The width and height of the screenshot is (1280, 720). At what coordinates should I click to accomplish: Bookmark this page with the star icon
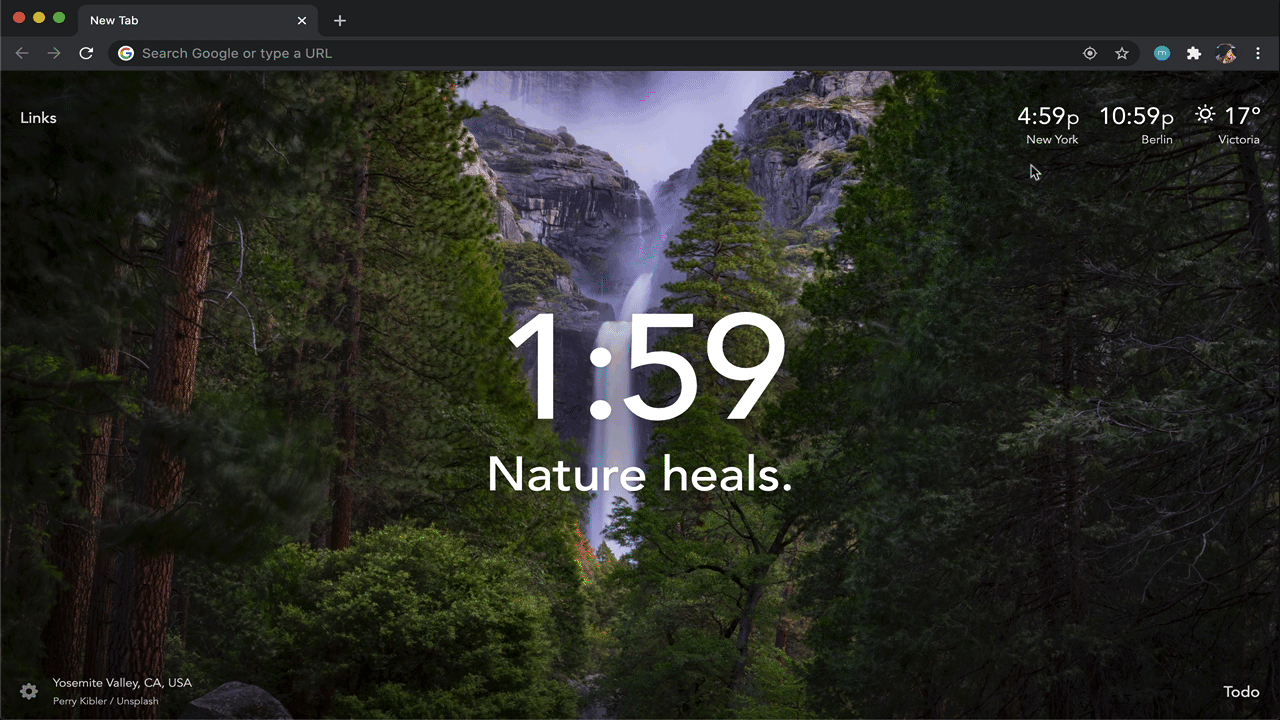[1122, 53]
